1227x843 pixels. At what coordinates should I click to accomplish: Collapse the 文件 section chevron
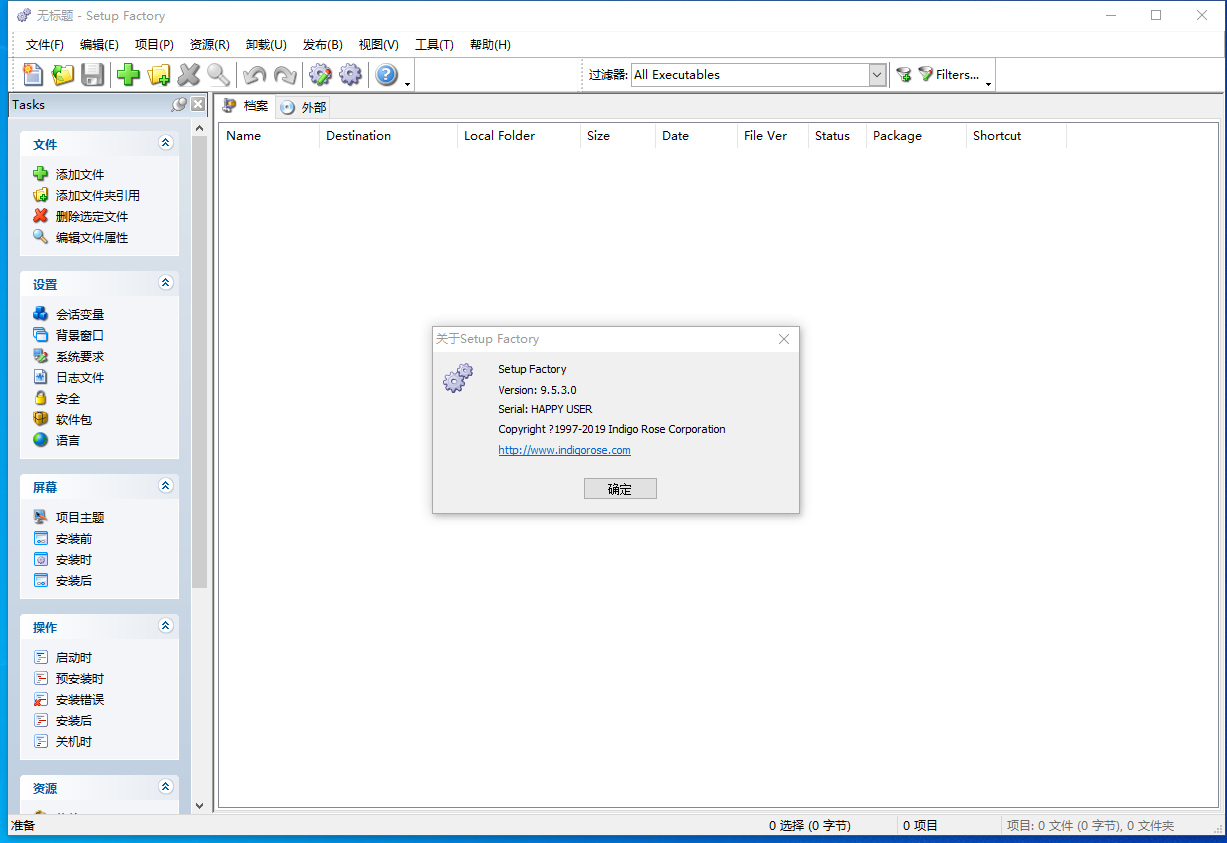pos(166,143)
